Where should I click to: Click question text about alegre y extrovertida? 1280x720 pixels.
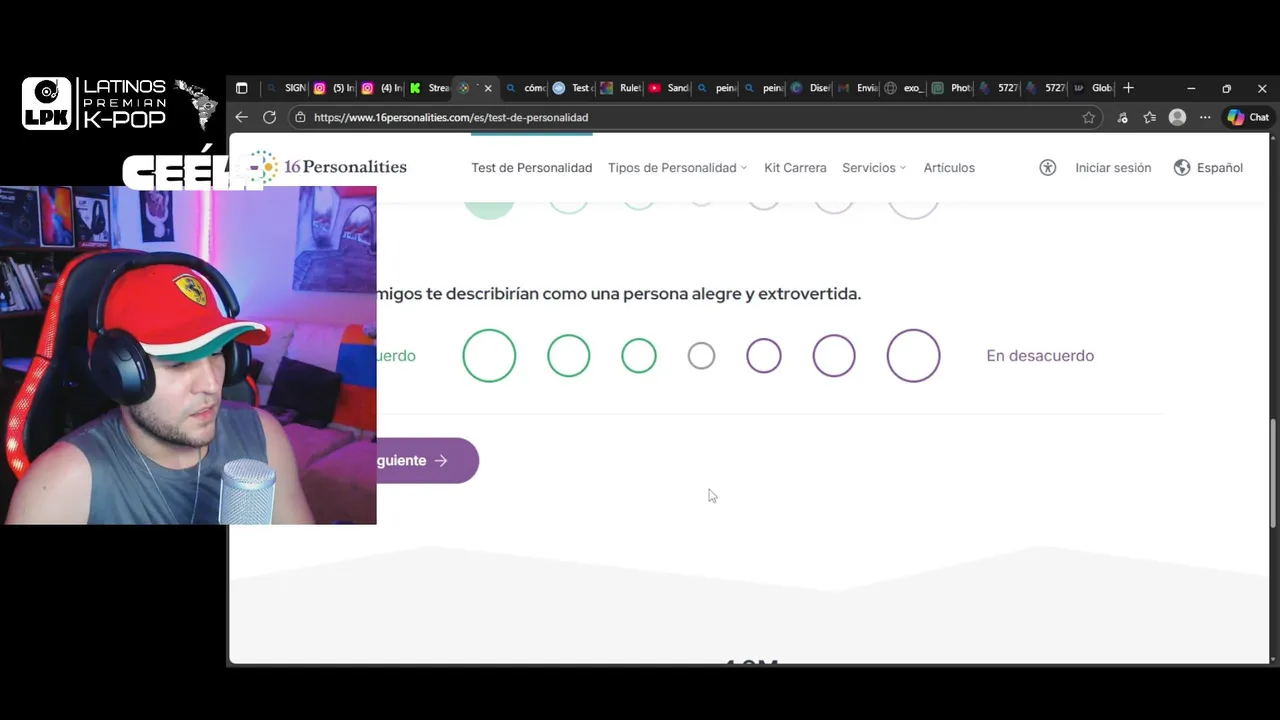click(x=619, y=294)
